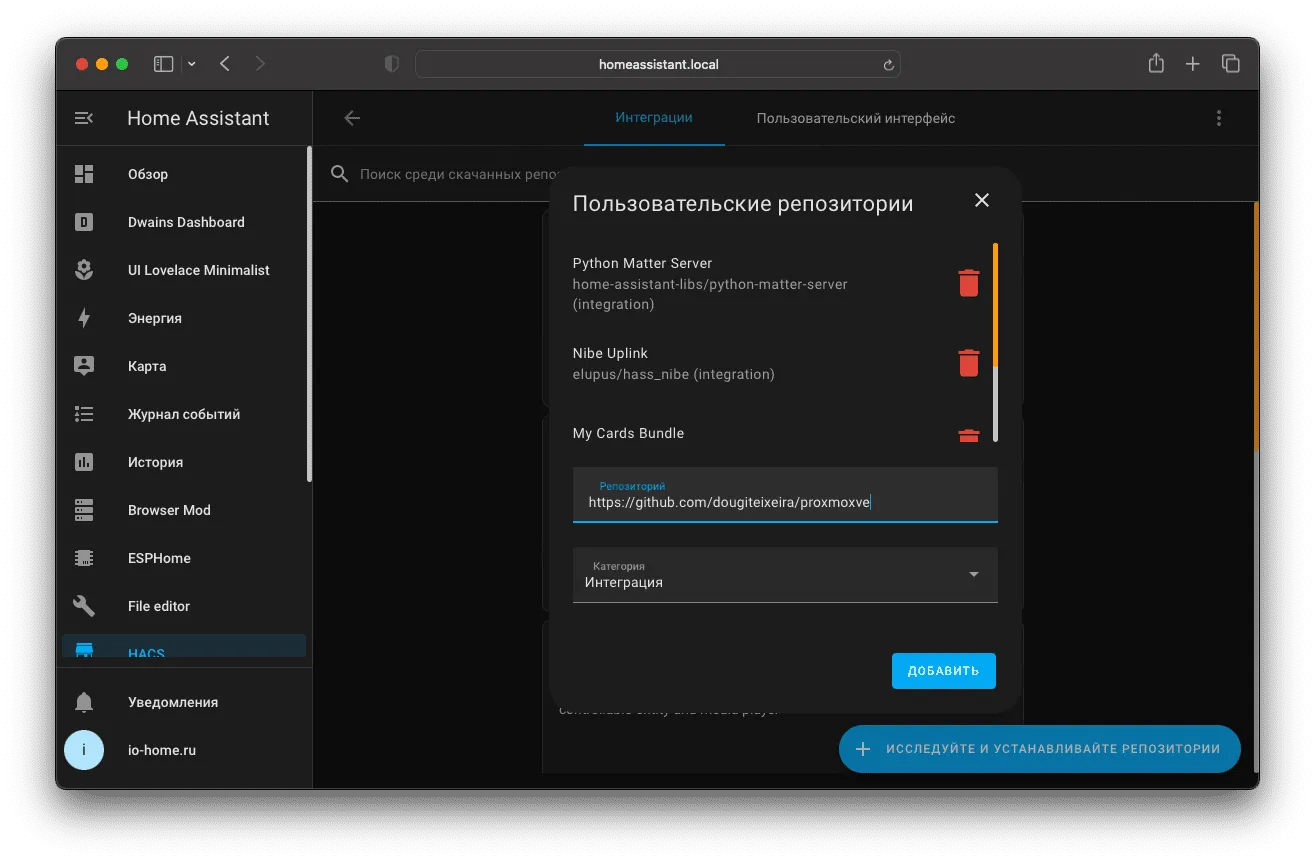The width and height of the screenshot is (1315, 863).
Task: Open the io-home.ru user avatar
Action: pyautogui.click(x=84, y=750)
